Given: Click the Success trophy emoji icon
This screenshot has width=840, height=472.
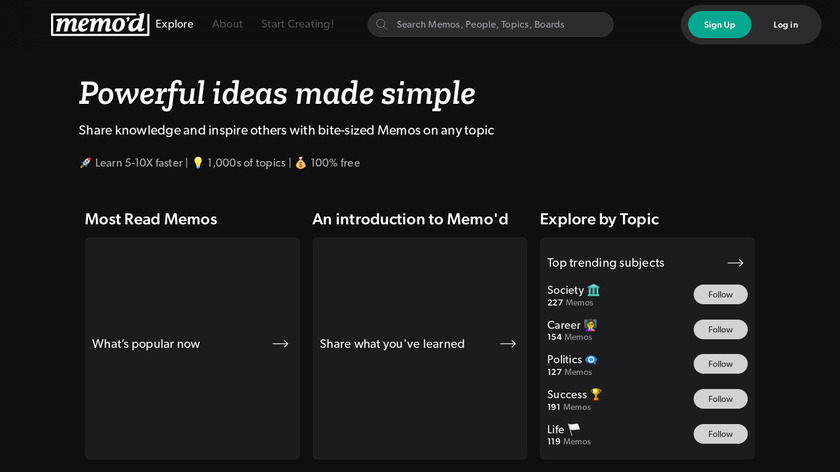Looking at the screenshot, I should (x=596, y=395).
